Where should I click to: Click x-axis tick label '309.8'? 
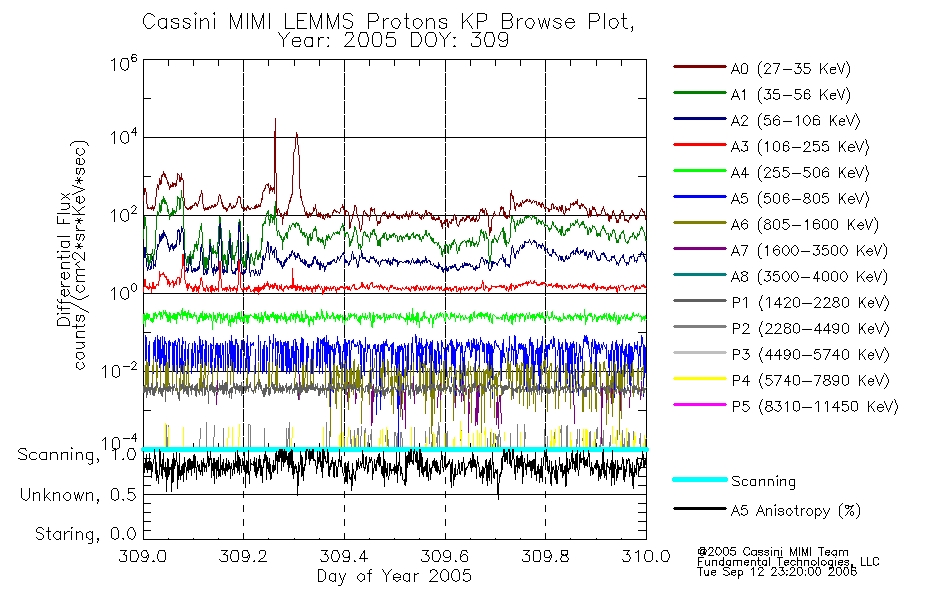click(545, 556)
